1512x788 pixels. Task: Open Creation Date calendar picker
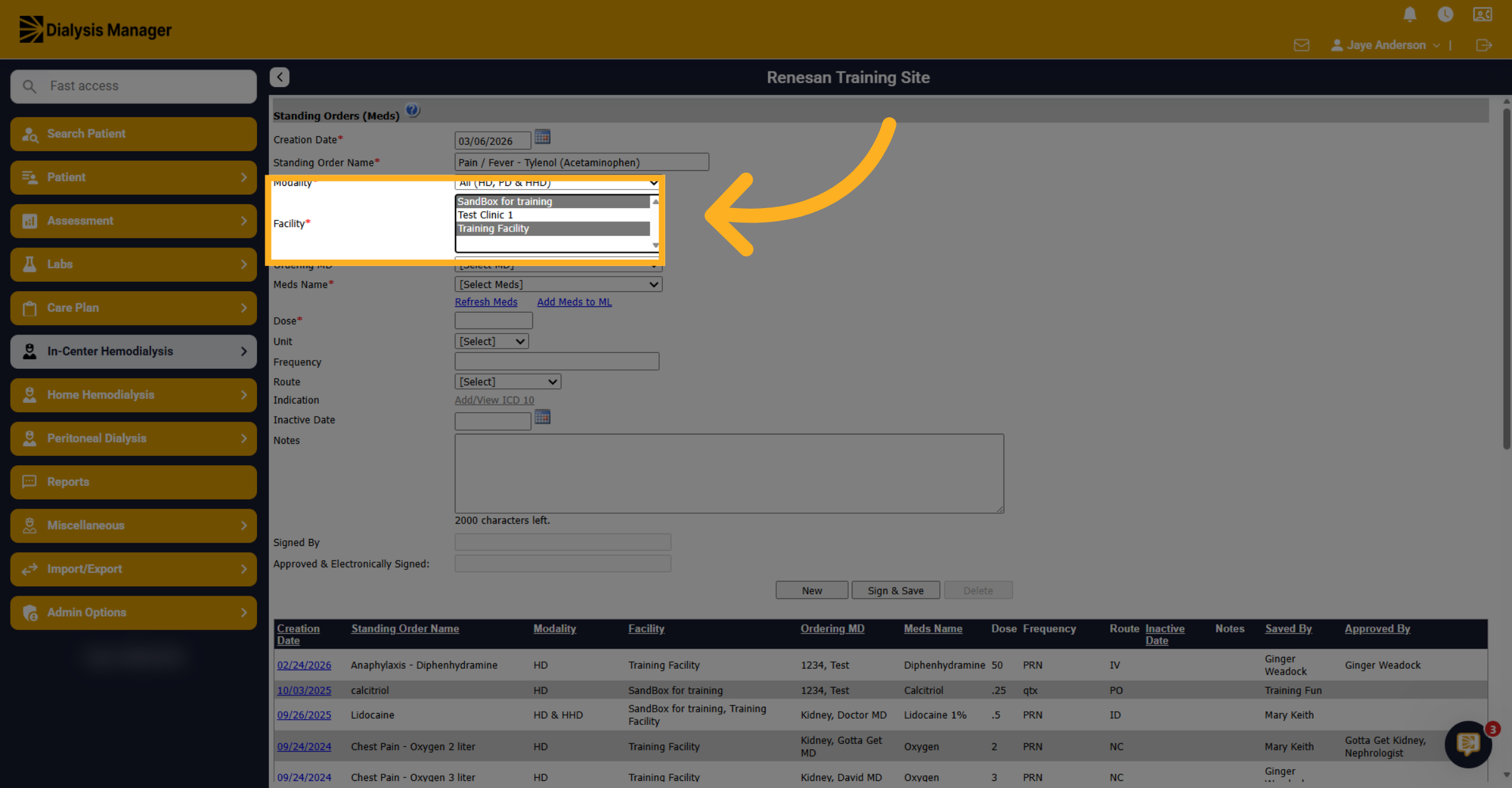point(542,137)
